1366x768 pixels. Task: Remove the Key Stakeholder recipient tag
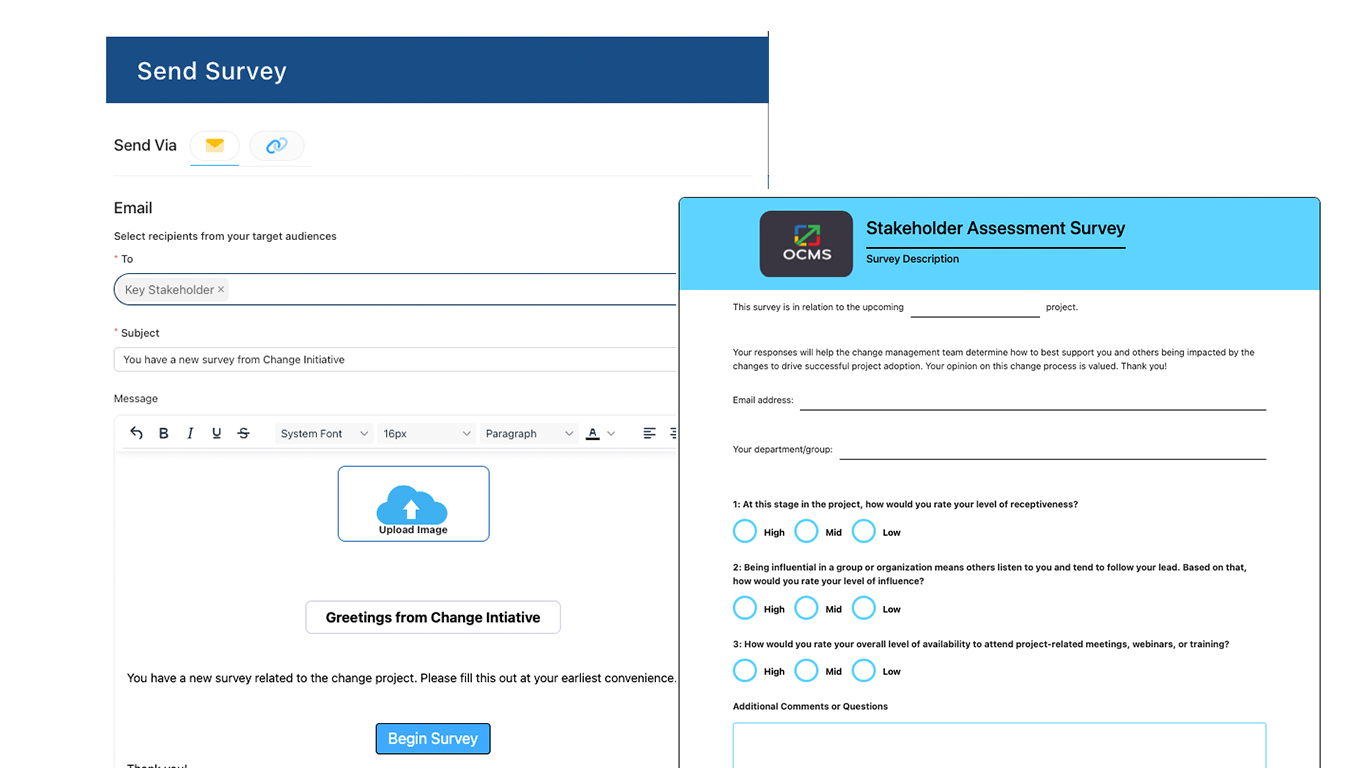(x=221, y=290)
